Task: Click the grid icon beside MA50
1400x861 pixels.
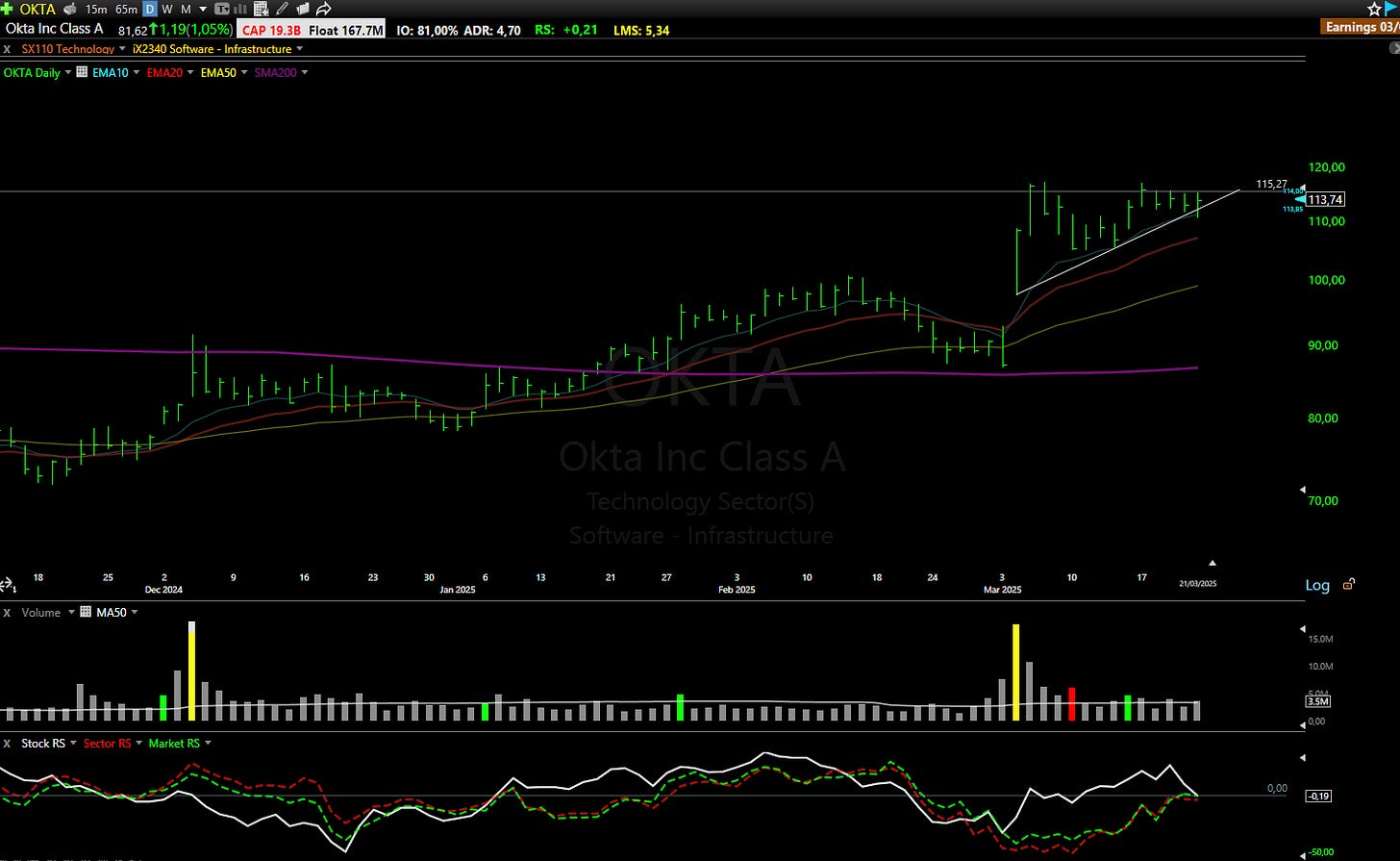Action: (x=86, y=612)
